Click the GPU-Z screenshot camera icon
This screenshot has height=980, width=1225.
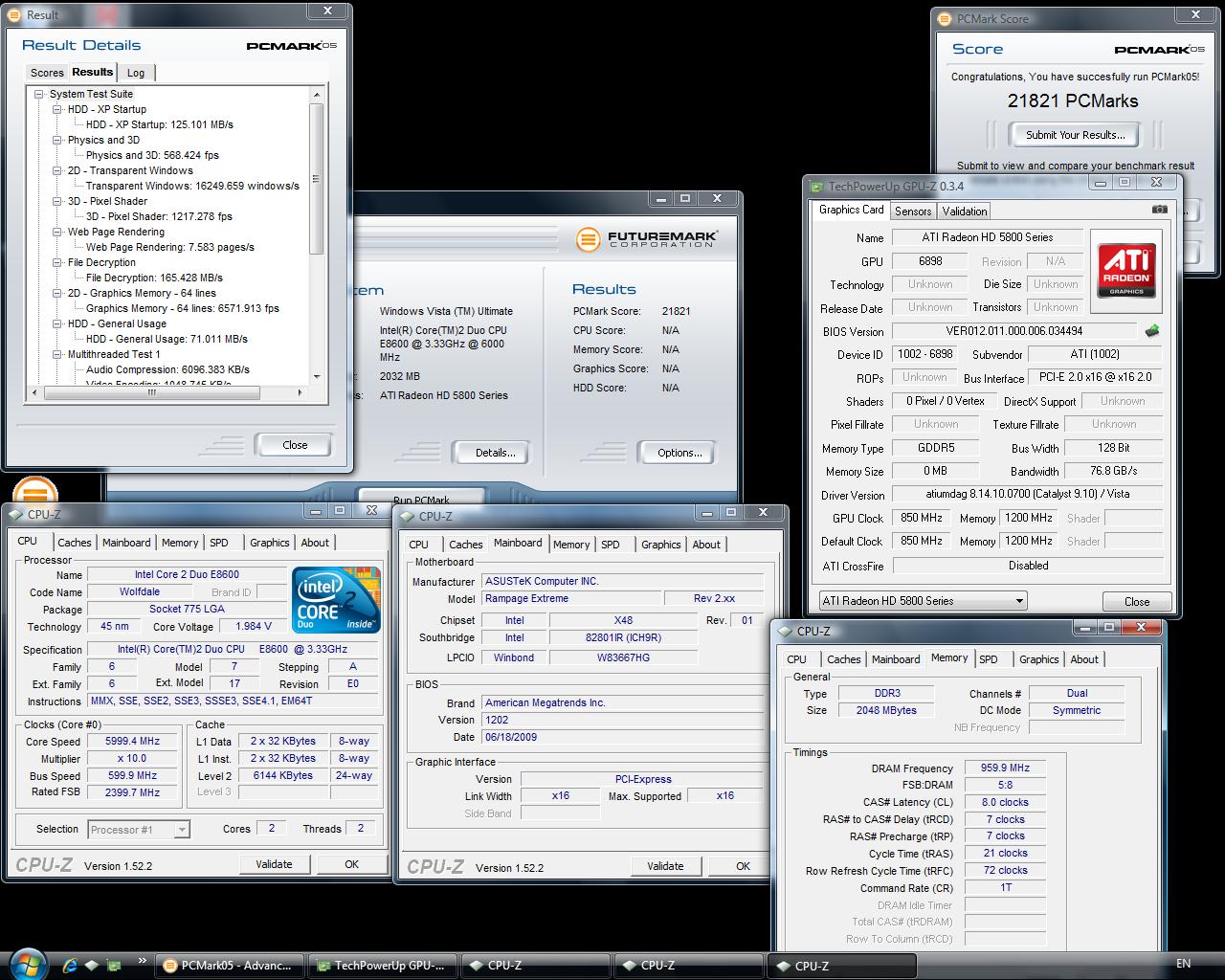(1159, 209)
